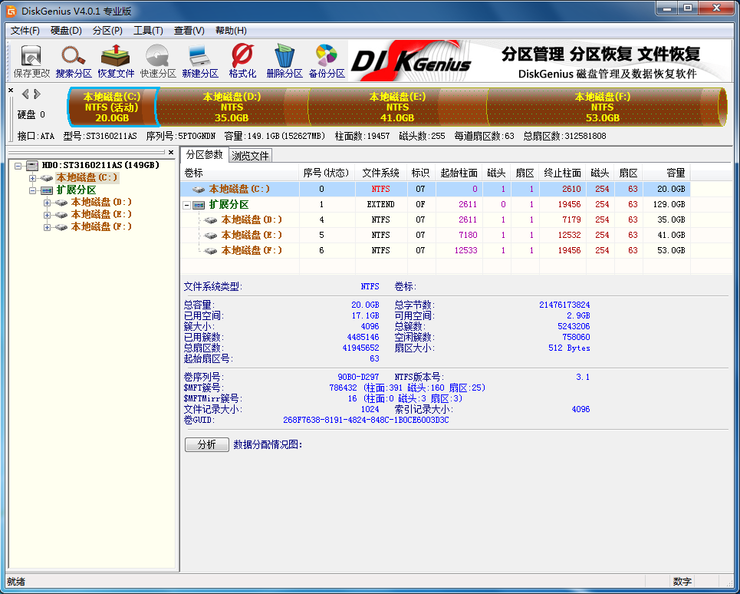
Task: Collapse 扩展分区 row in the partition table
Action: click(x=187, y=204)
